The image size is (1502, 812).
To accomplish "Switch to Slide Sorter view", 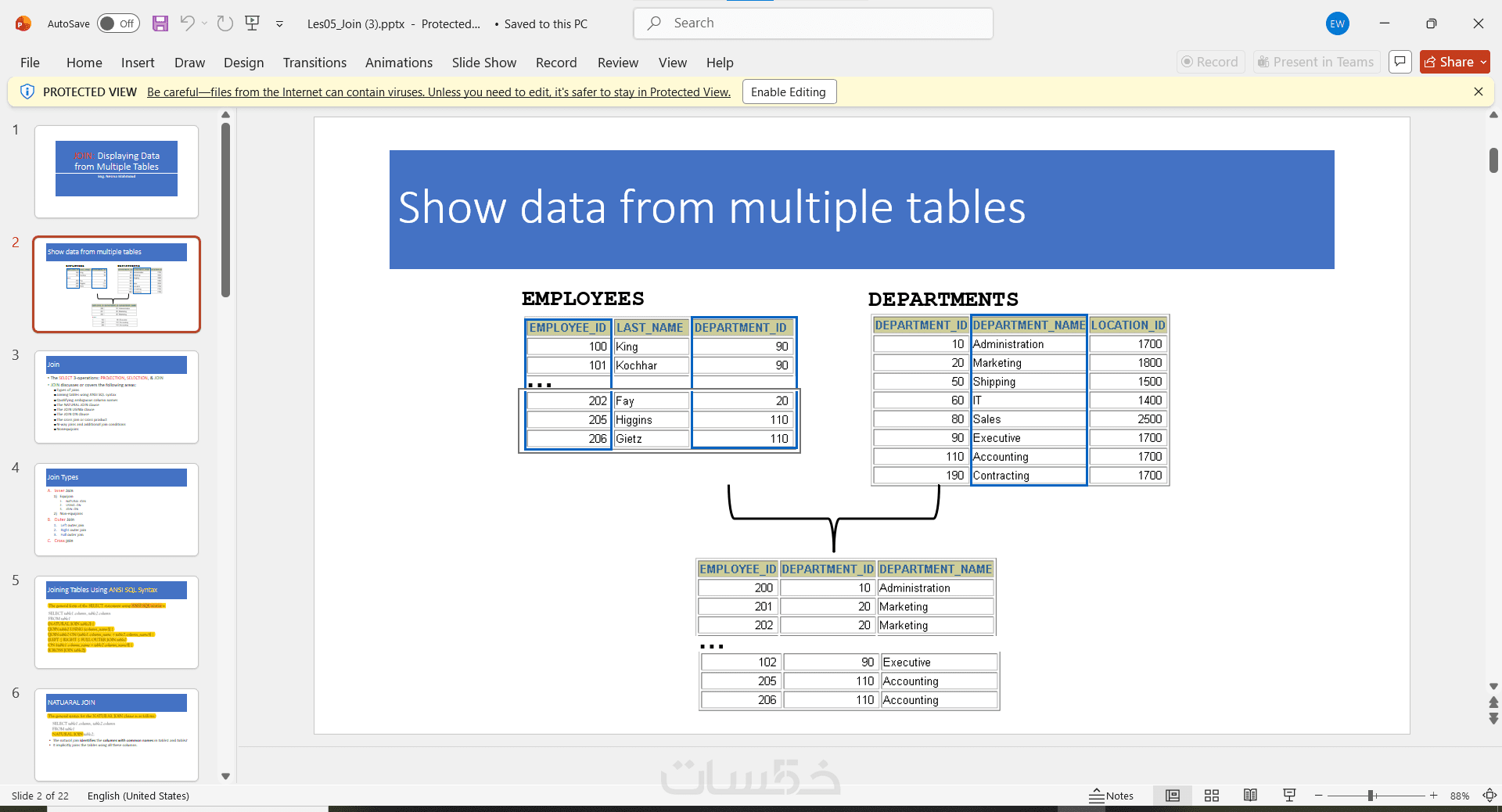I will point(1212,796).
